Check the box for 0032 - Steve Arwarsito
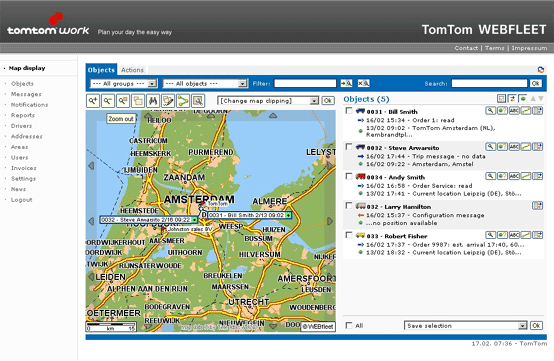Viewport: 554px width, 361px height. (349, 147)
